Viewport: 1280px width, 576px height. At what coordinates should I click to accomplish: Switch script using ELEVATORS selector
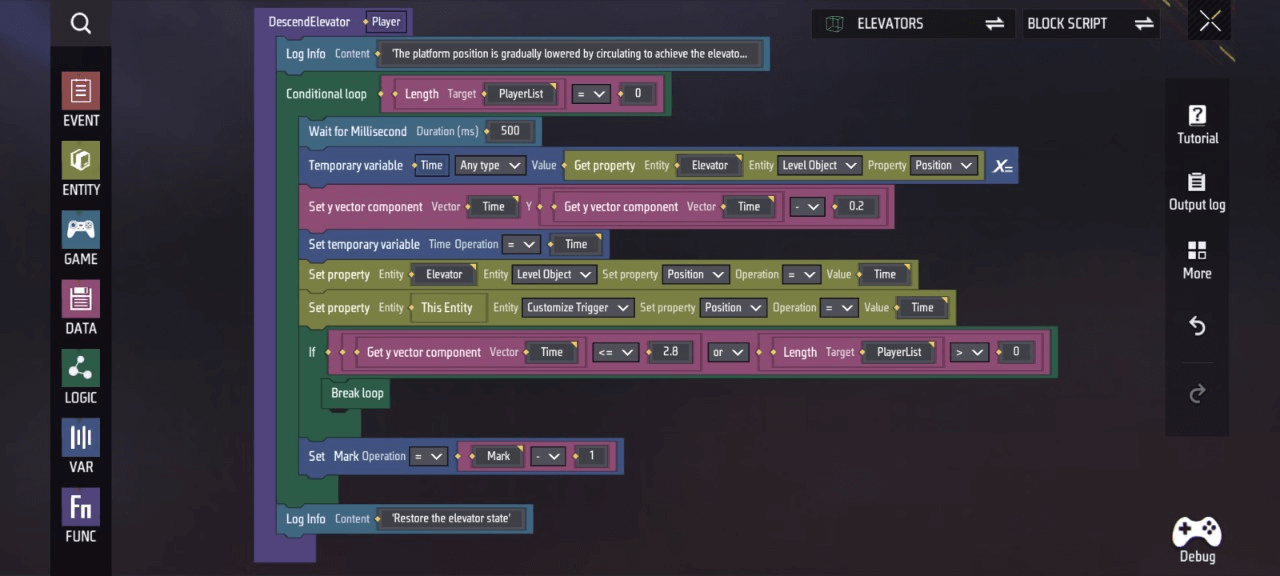click(913, 24)
